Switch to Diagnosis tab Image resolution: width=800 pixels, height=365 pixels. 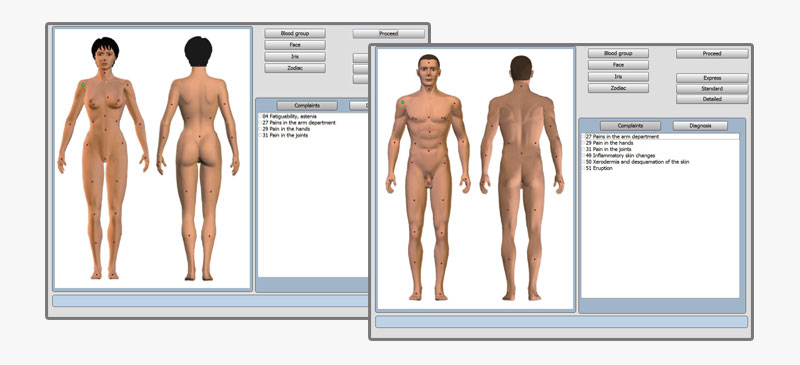click(x=700, y=126)
